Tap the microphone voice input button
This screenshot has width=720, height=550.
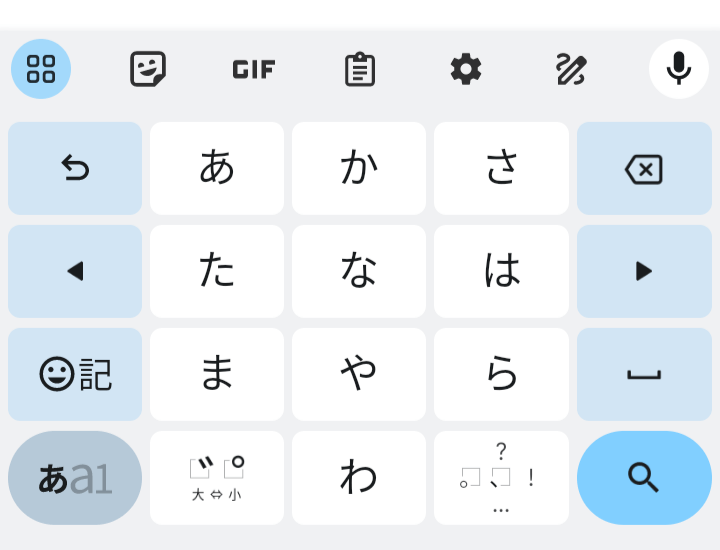click(x=679, y=69)
